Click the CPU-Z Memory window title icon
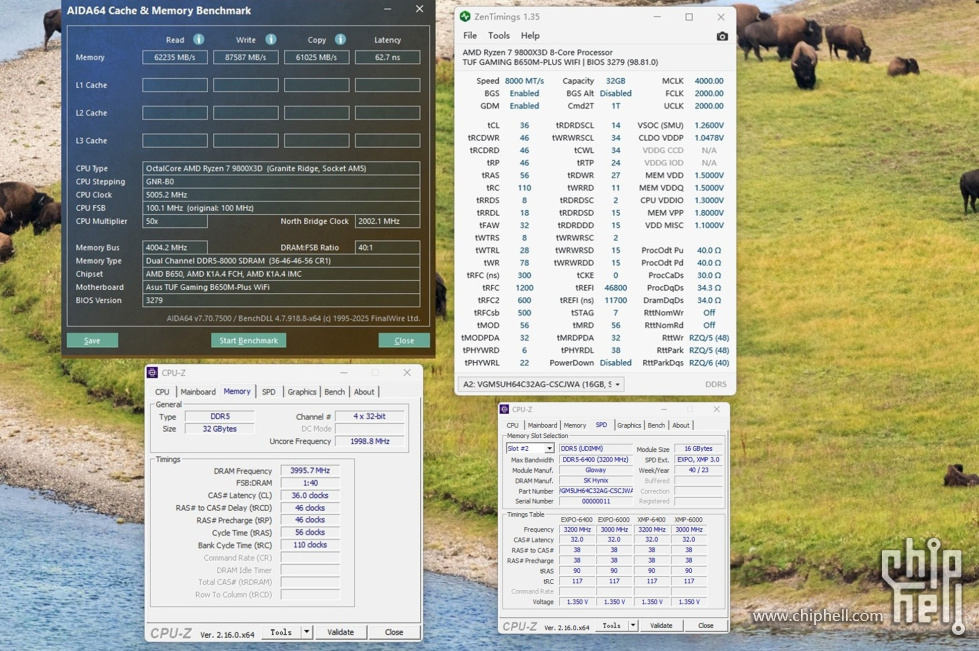The image size is (979, 651). (152, 373)
